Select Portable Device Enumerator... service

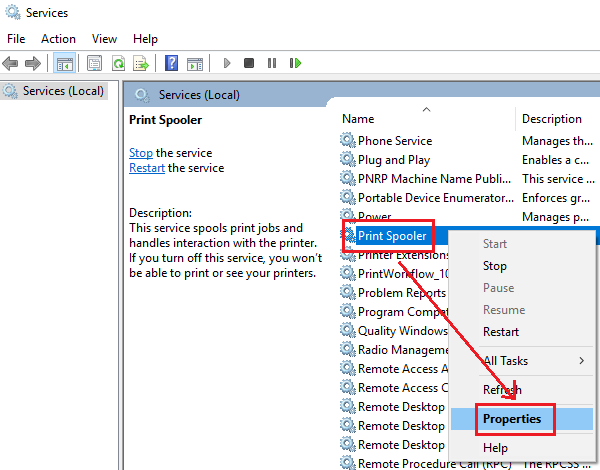coord(435,198)
